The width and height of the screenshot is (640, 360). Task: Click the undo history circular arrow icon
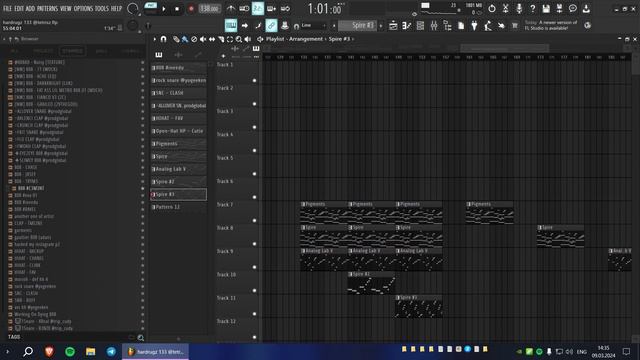[492, 8]
